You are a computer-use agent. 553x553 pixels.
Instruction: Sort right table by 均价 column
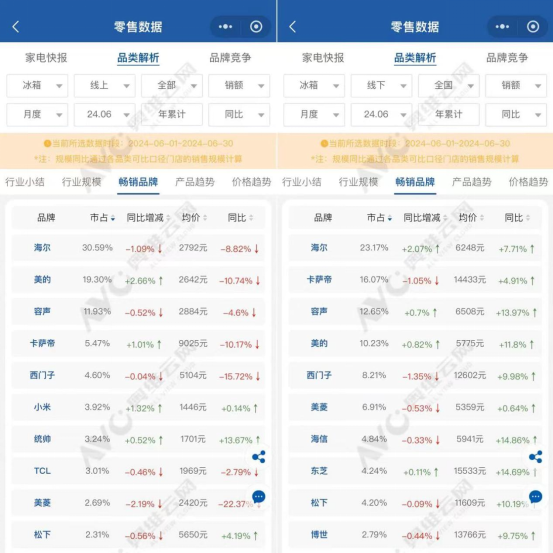pyautogui.click(x=471, y=218)
